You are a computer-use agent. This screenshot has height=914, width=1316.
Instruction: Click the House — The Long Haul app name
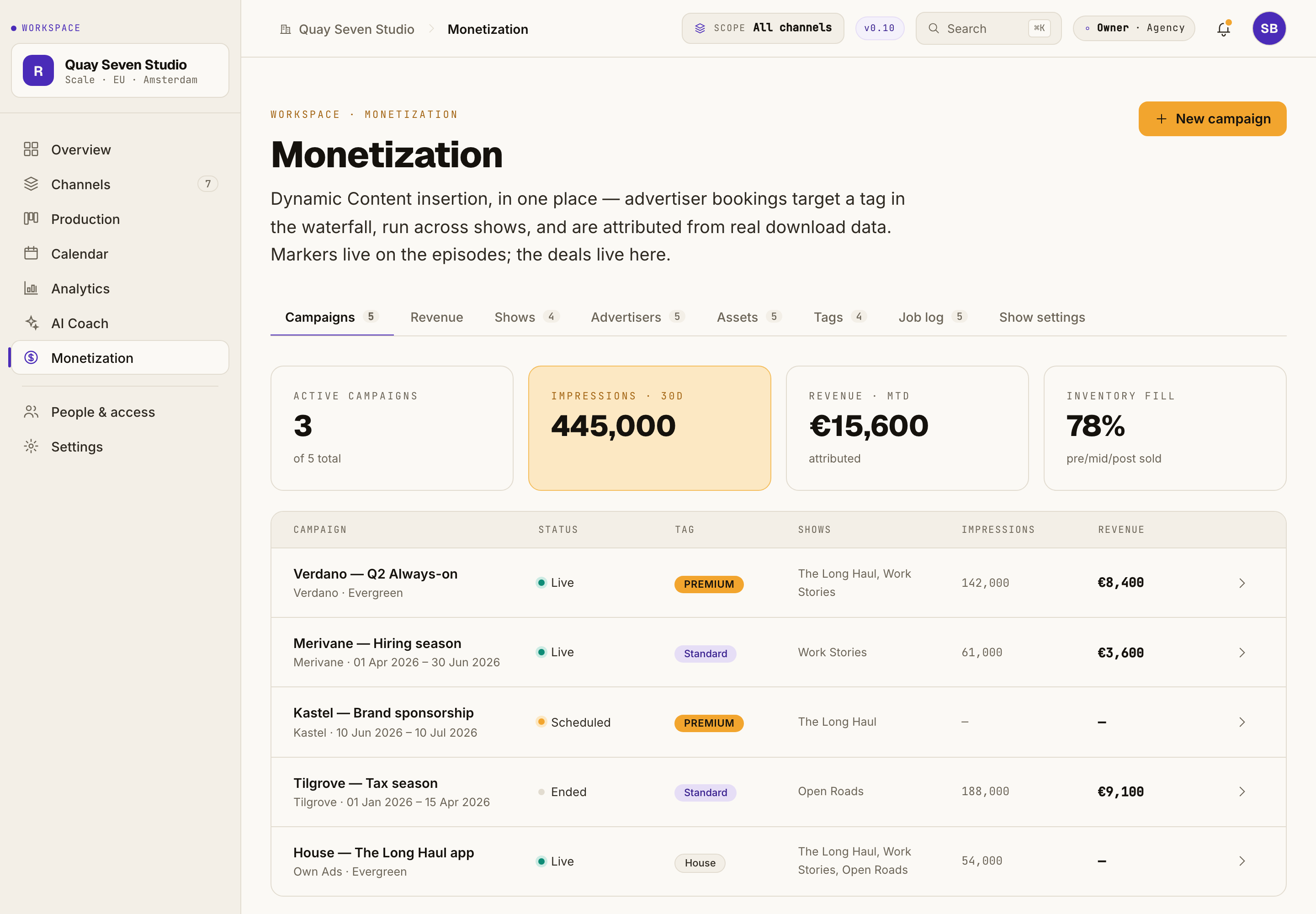point(384,853)
